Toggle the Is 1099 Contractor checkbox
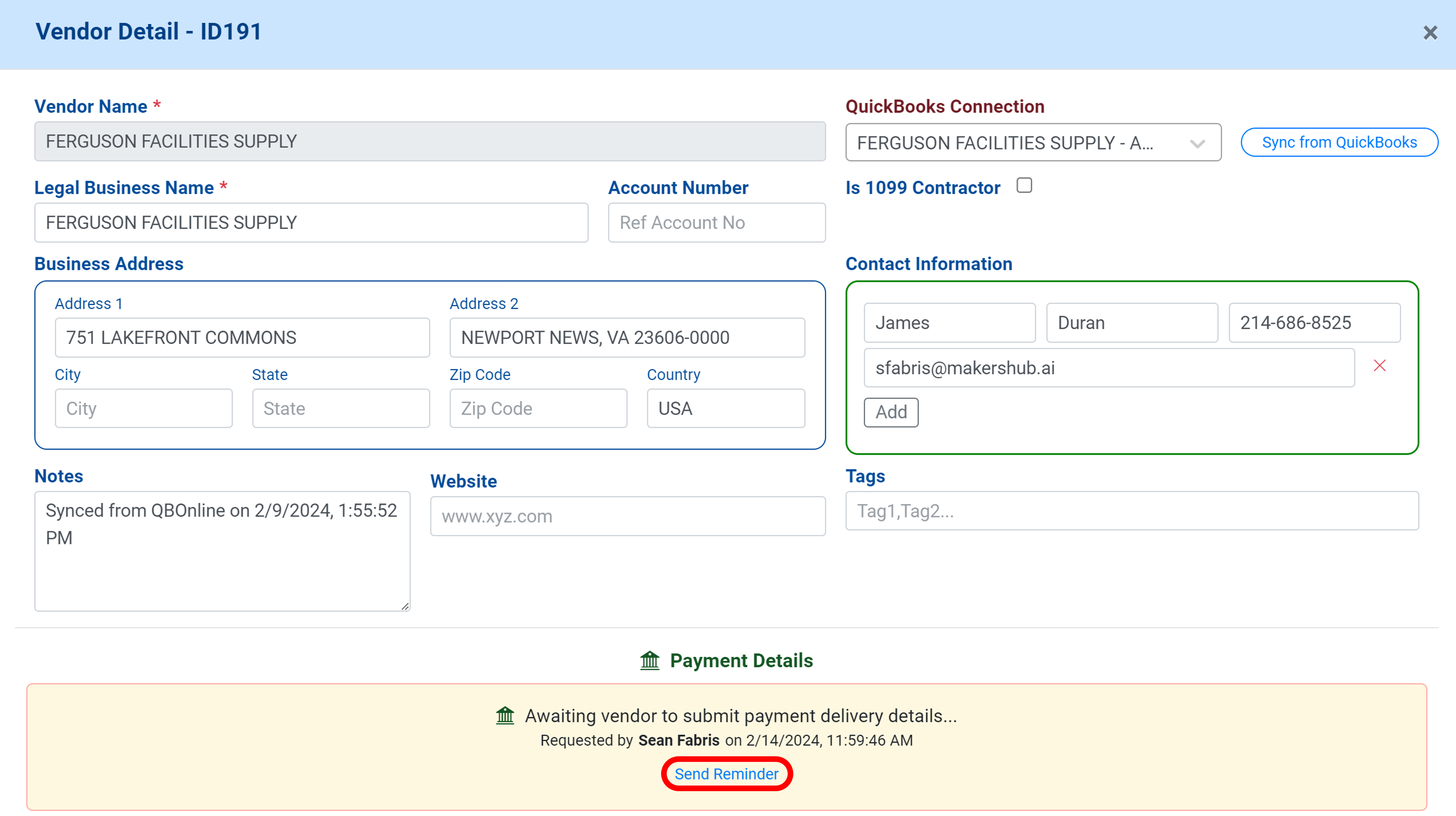1456x816 pixels. click(x=1024, y=186)
